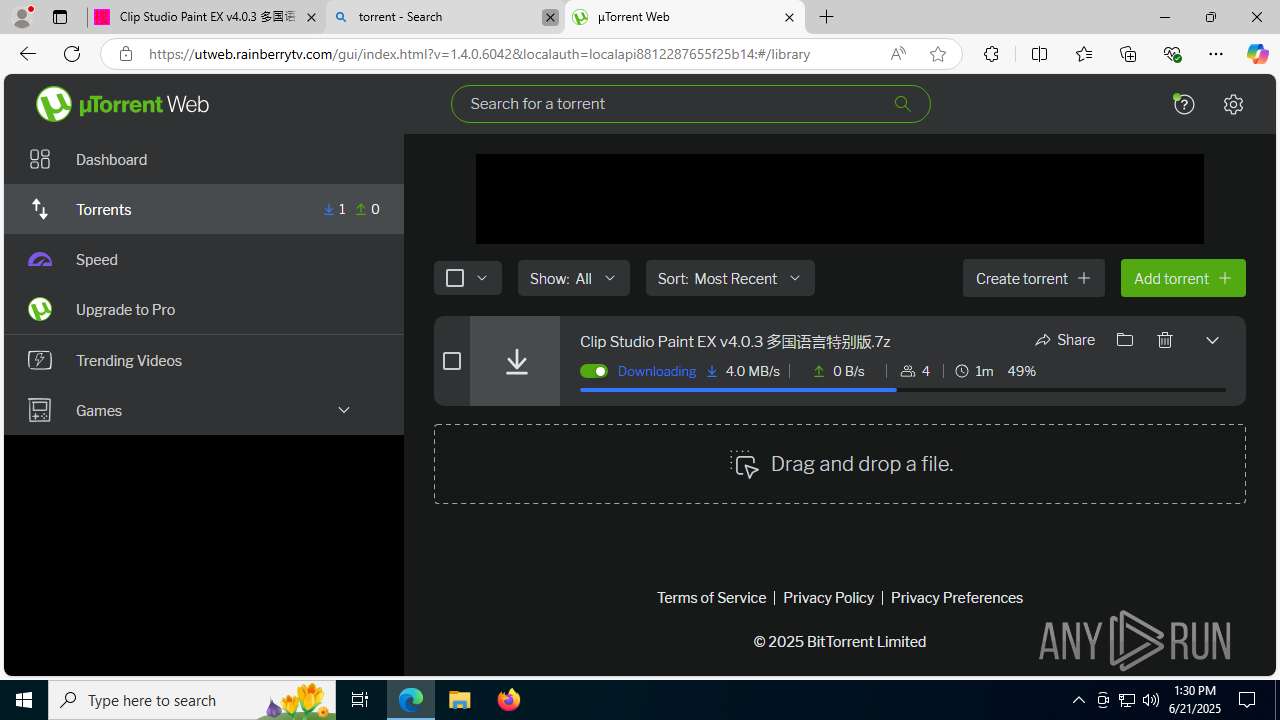Share the Clip Studio Paint torrent
Screen dimensions: 1280x720
click(1065, 340)
